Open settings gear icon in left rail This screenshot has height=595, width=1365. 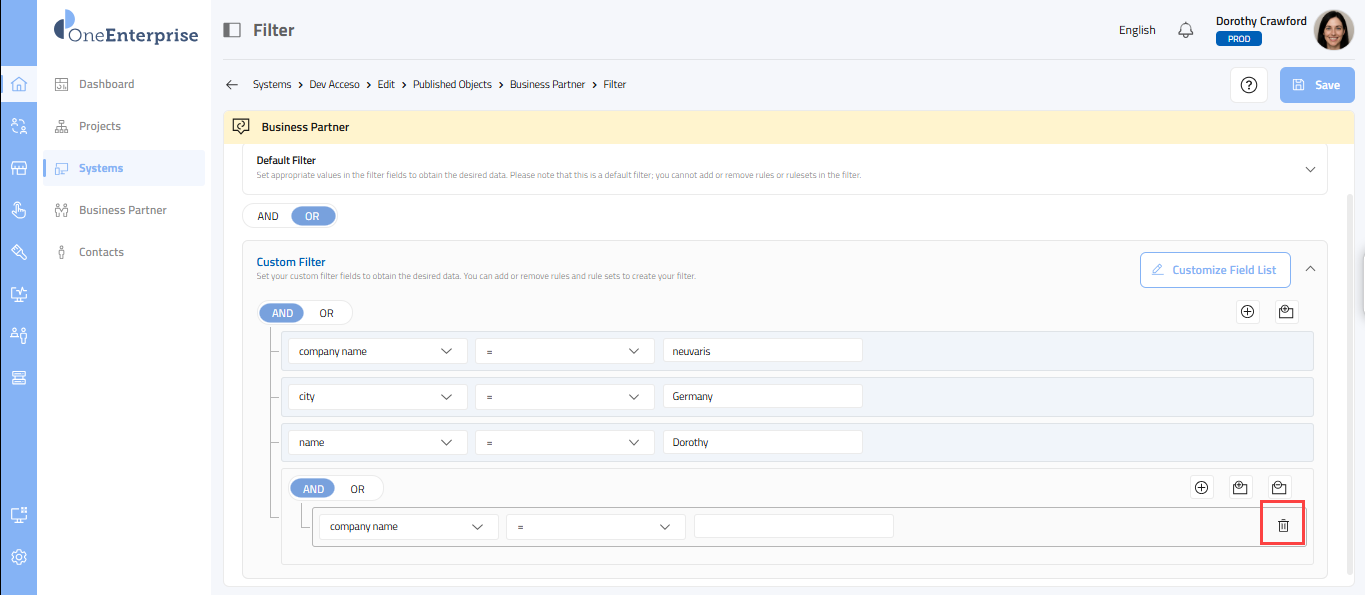(x=18, y=557)
